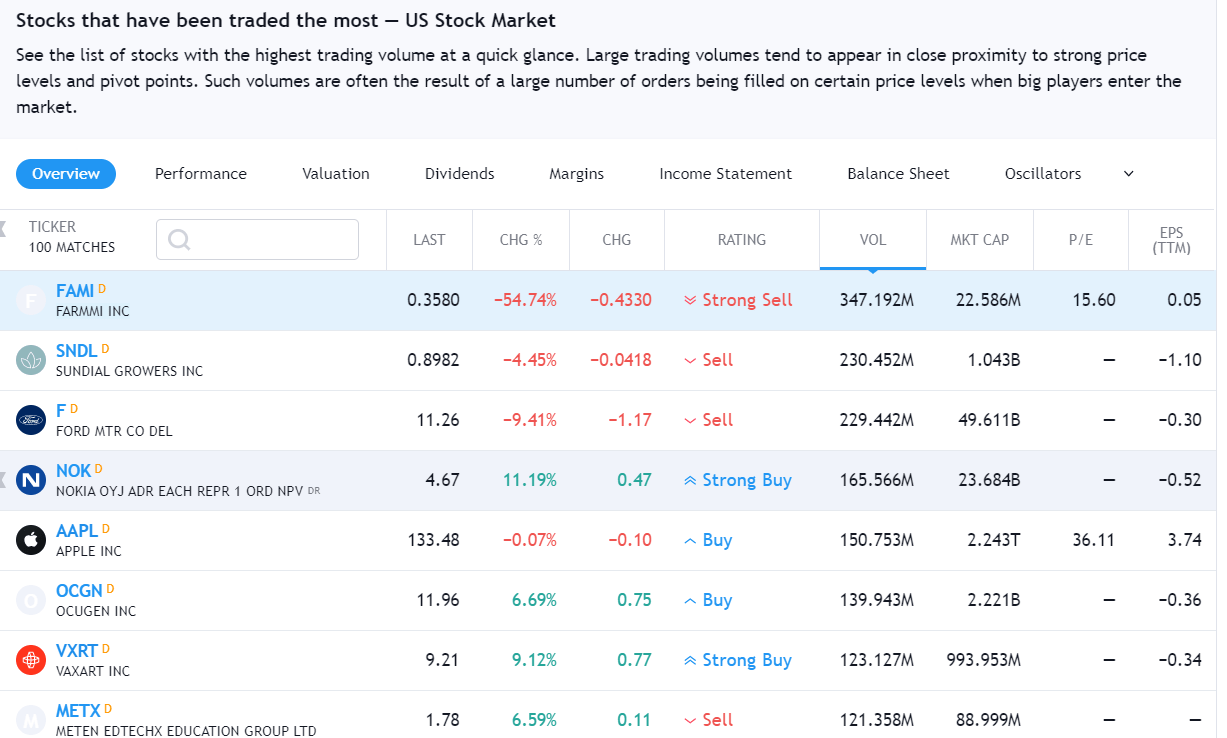1227x738 pixels.
Task: Click the 347.192M volume value
Action: point(877,300)
